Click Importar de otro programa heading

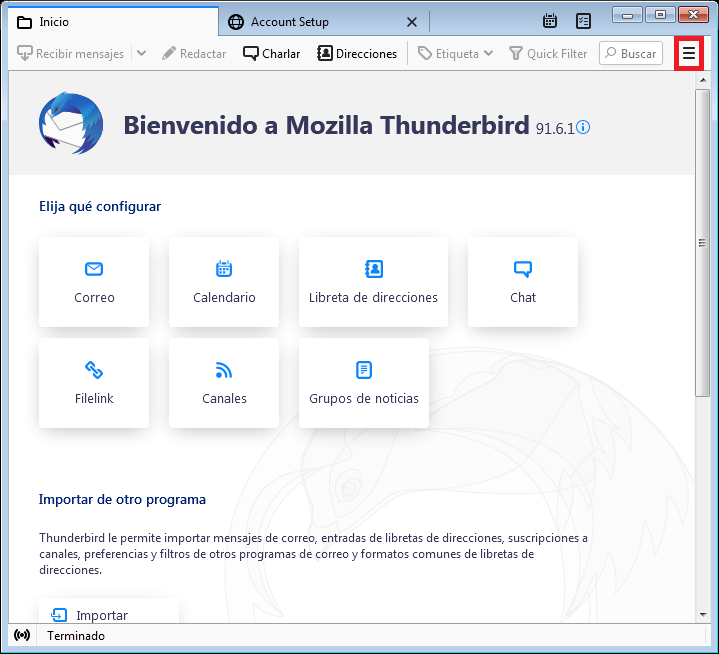click(x=122, y=499)
